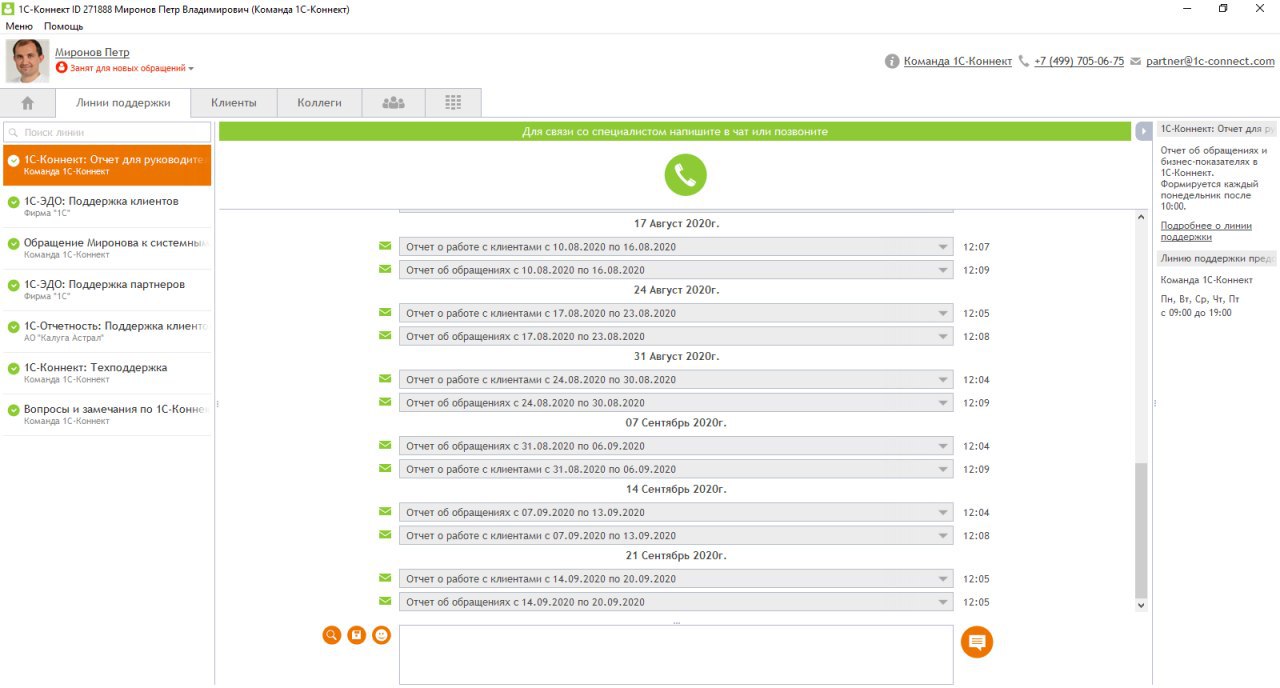Click envelope icon for 10.08.2020 clients report
Image resolution: width=1280 pixels, height=688 pixels.
coord(385,246)
